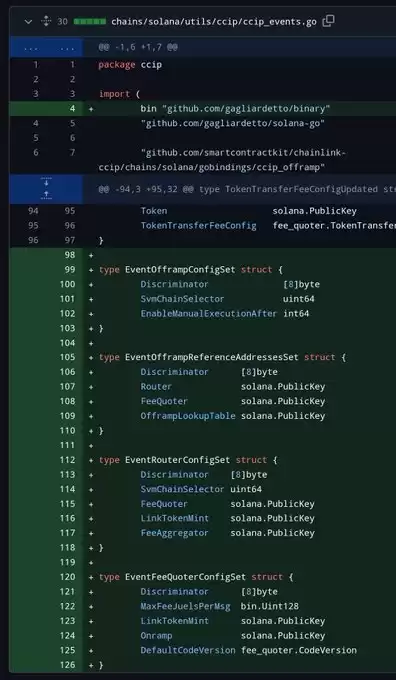Click LinkTokenMint field on line 116
The width and height of the screenshot is (396, 680).
[174, 518]
